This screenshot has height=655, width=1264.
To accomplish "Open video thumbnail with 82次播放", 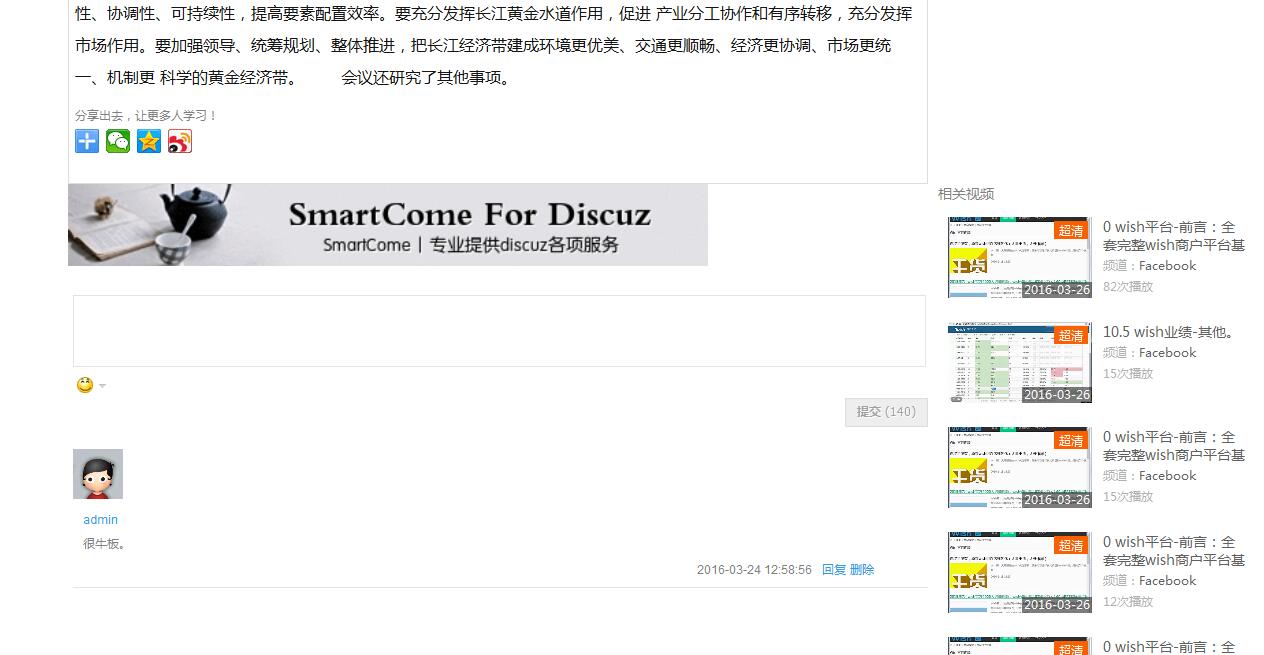I will 1019,257.
